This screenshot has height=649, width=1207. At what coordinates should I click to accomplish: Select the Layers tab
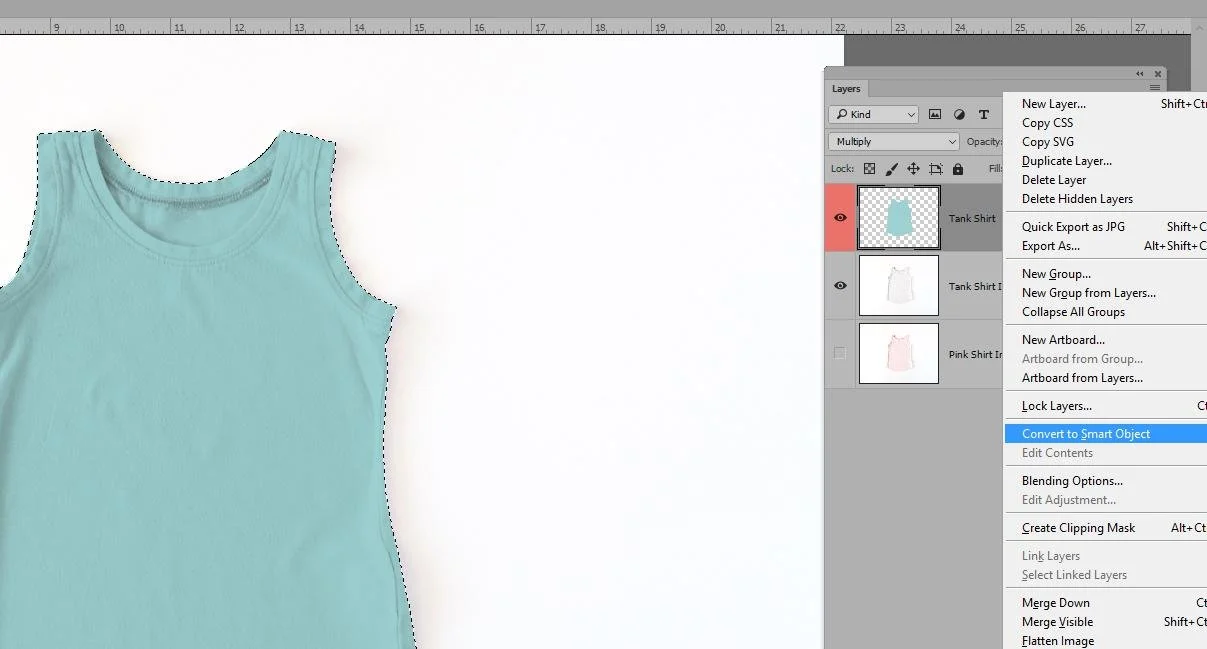846,89
